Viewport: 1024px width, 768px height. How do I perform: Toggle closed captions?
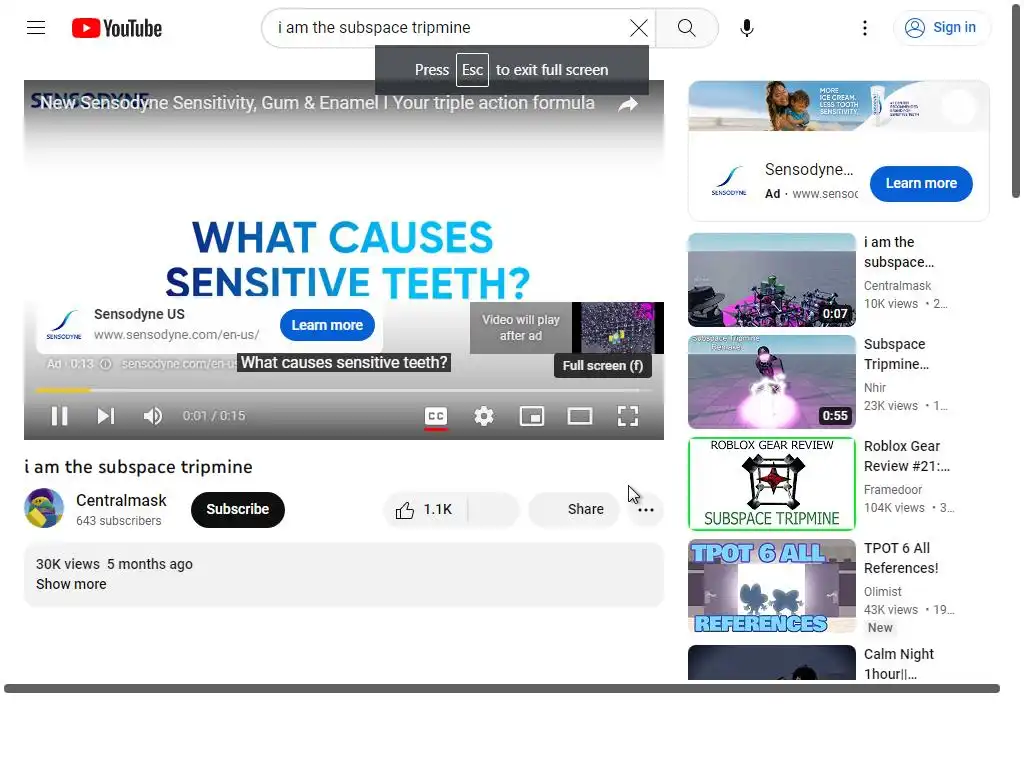coord(436,416)
